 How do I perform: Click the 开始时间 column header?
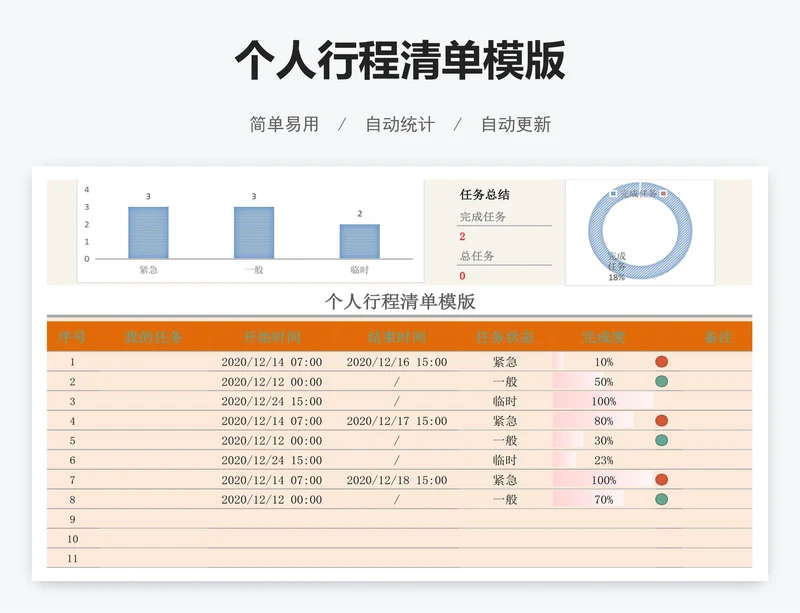(x=272, y=337)
